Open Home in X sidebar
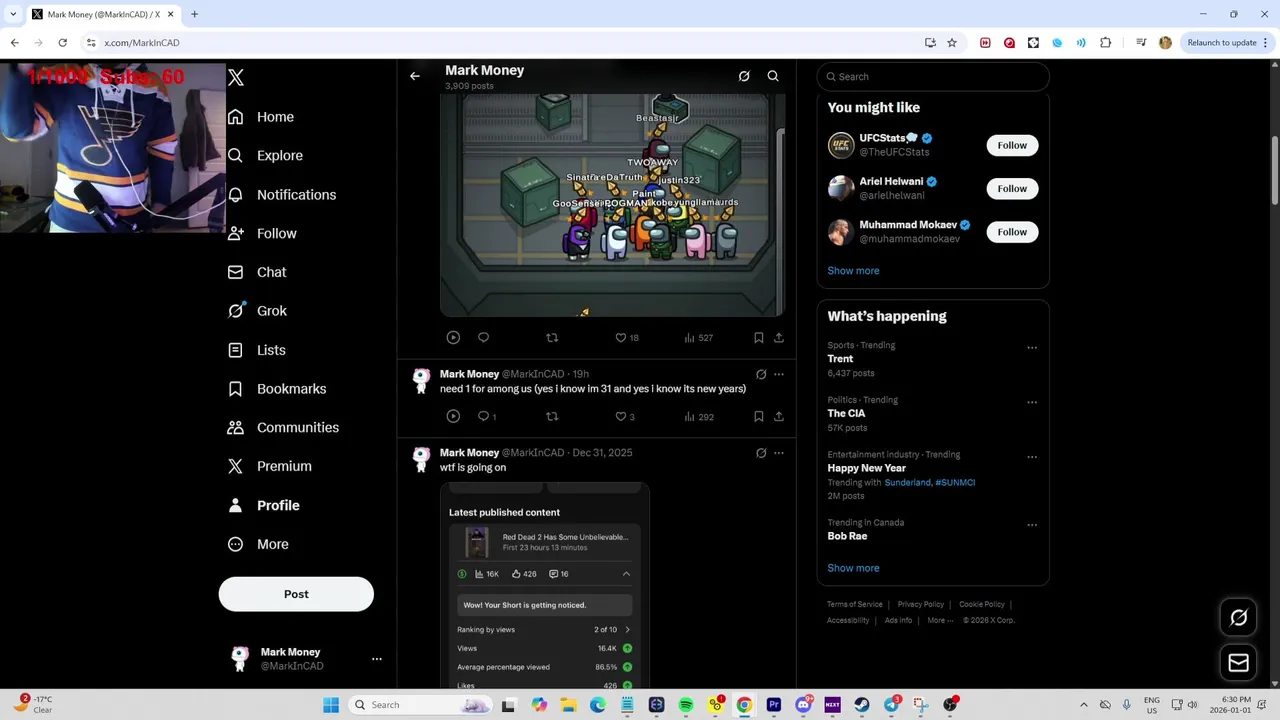The height and width of the screenshot is (720, 1280). coord(261,117)
